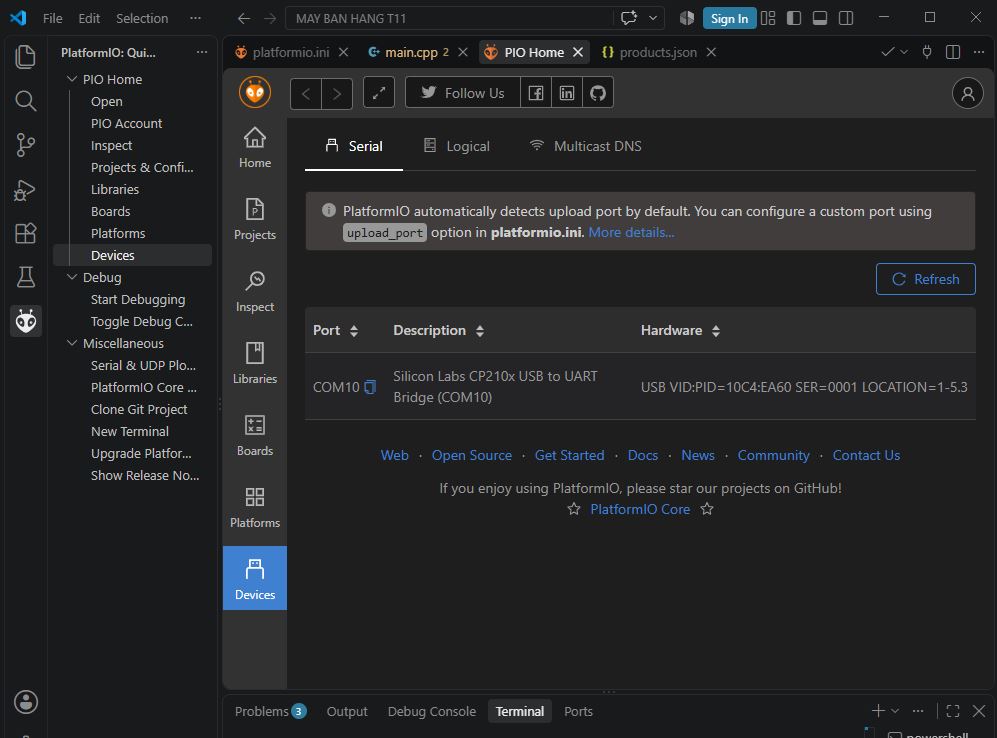The width and height of the screenshot is (997, 738).
Task: Split the editor to the right
Action: point(952,52)
